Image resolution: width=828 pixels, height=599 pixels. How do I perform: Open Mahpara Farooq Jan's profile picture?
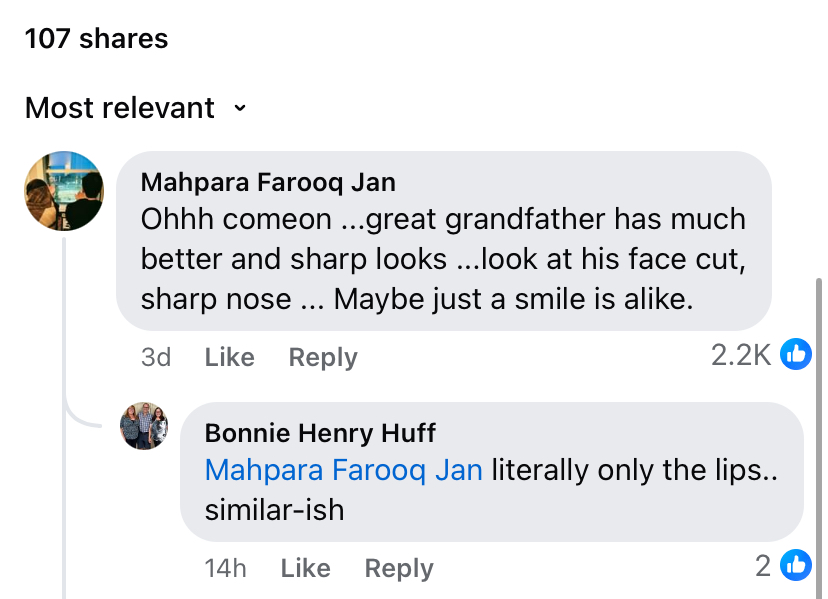(64, 191)
